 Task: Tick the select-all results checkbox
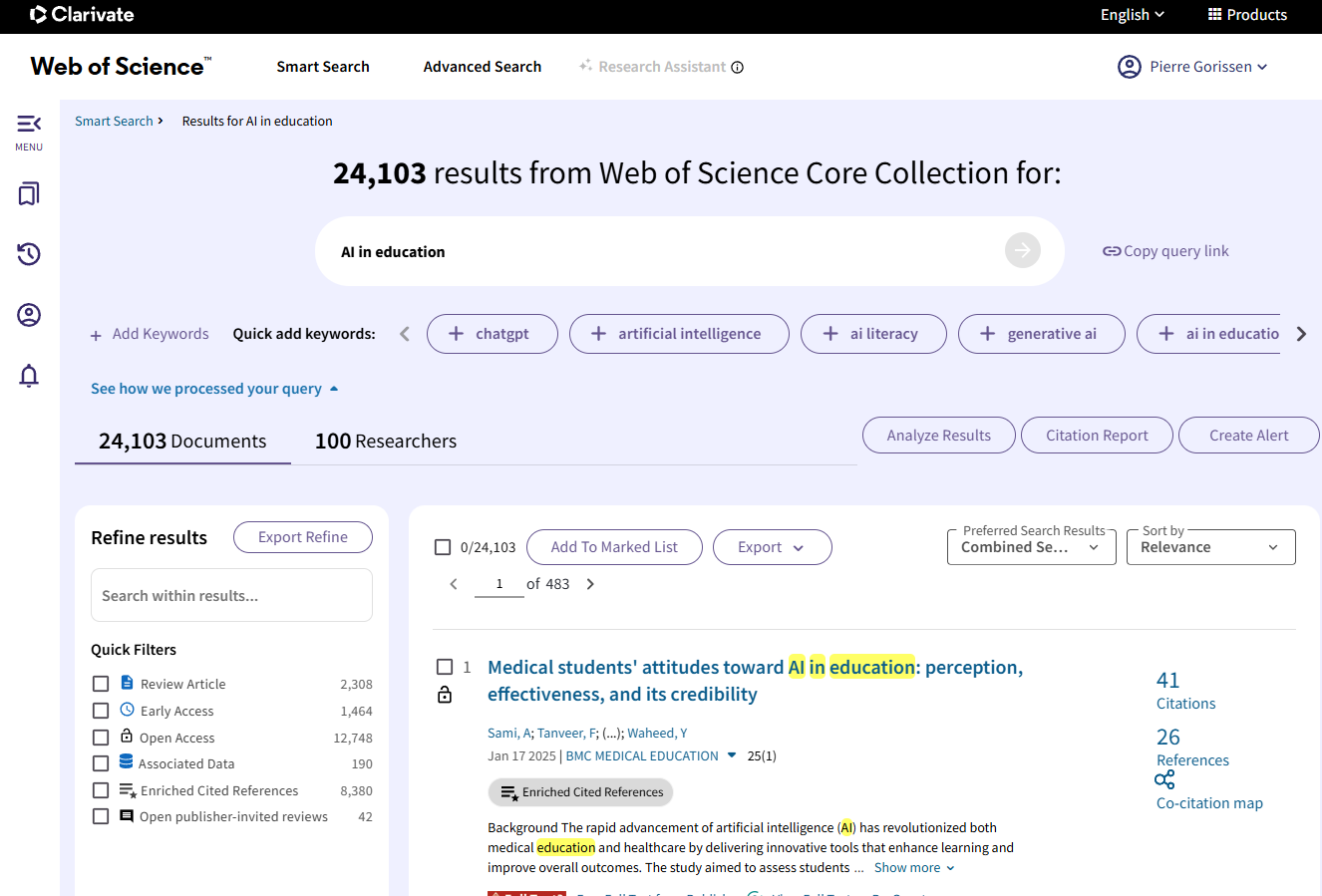443,547
